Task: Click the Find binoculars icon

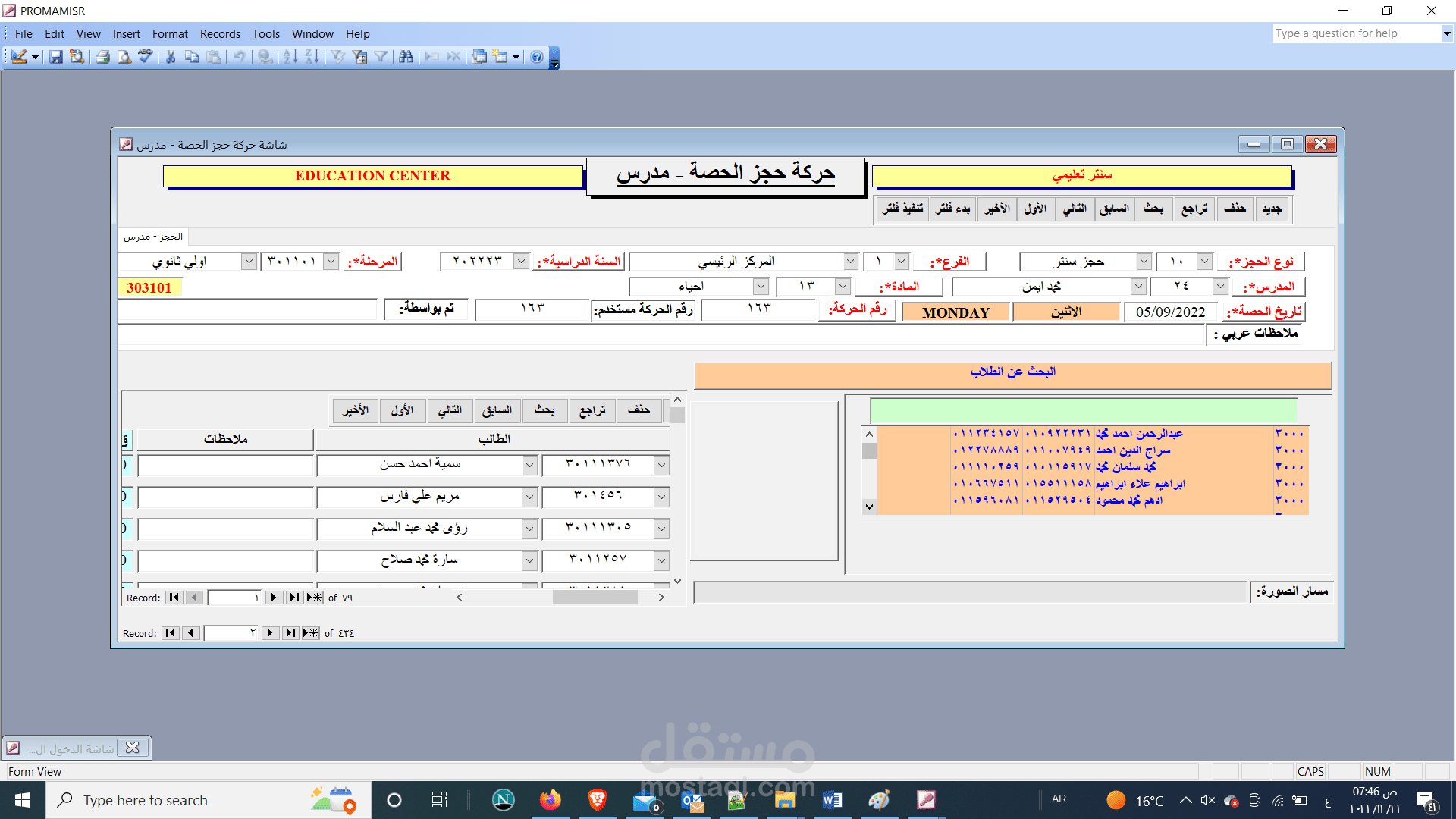Action: tap(406, 57)
